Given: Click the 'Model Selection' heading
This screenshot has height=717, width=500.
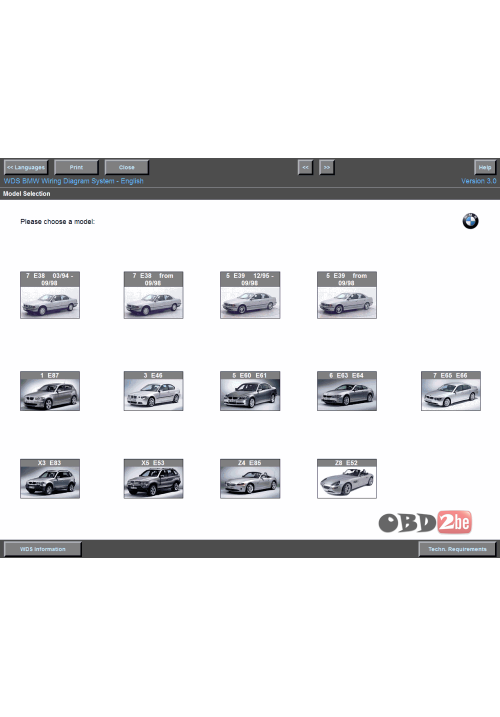Looking at the screenshot, I should 27,194.
